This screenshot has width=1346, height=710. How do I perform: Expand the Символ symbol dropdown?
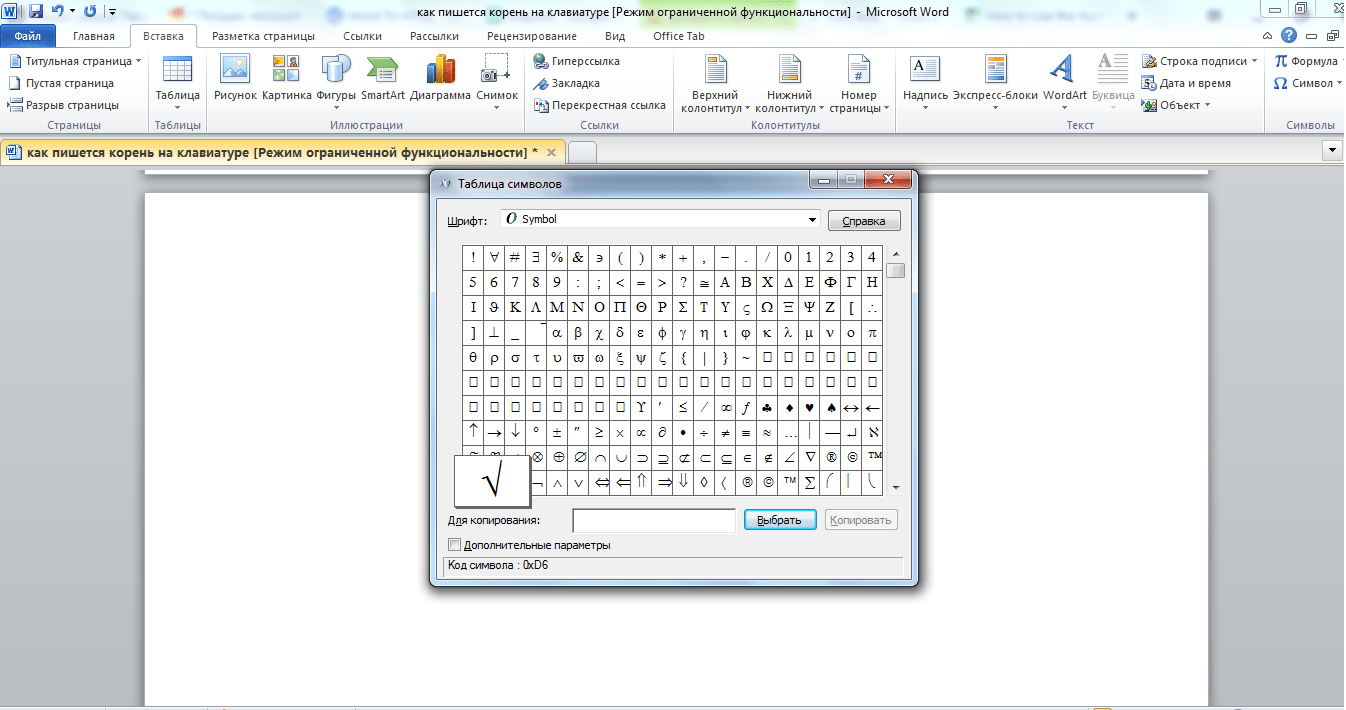(x=1306, y=83)
